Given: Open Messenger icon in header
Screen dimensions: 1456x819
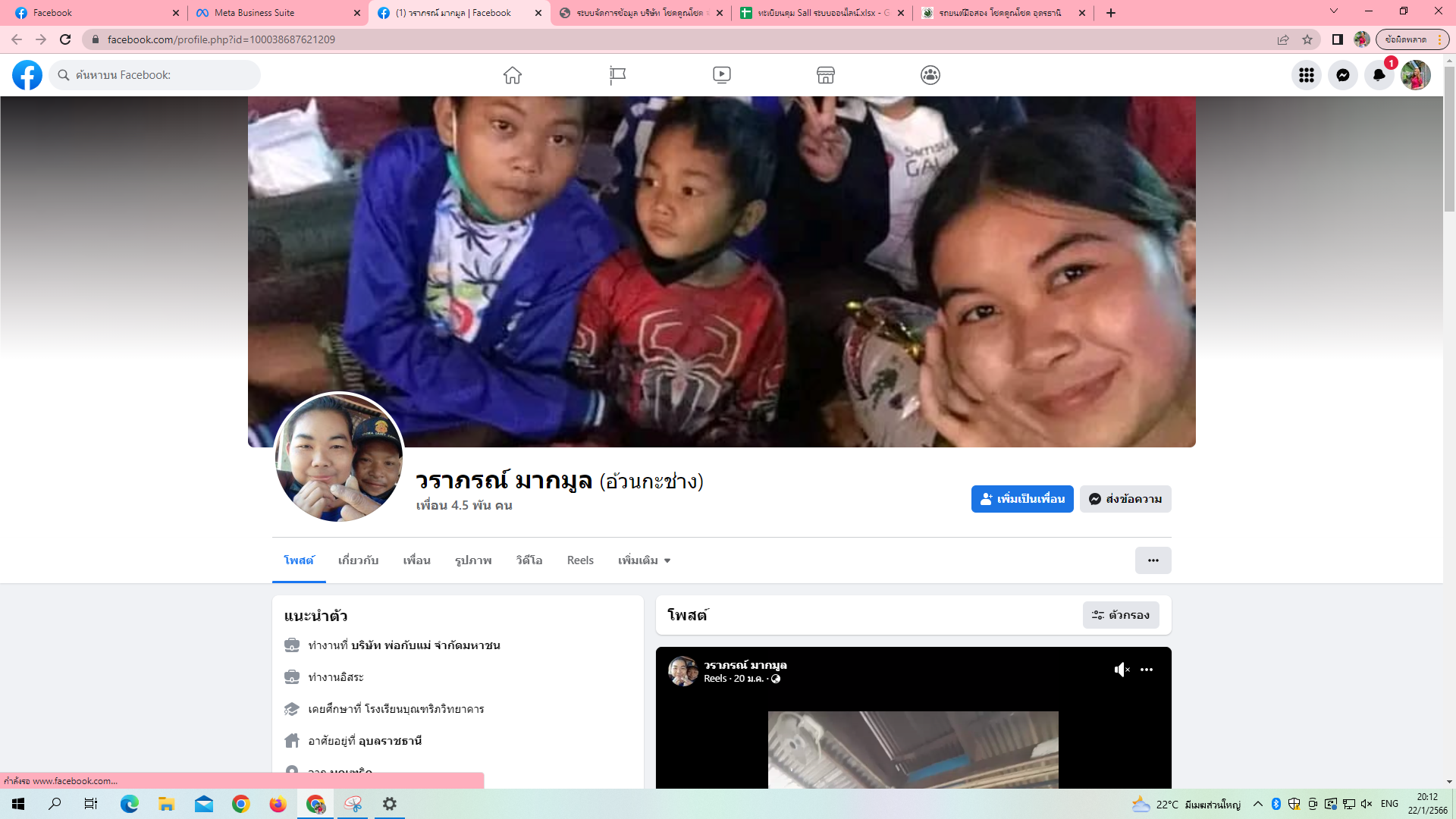Looking at the screenshot, I should (1343, 75).
